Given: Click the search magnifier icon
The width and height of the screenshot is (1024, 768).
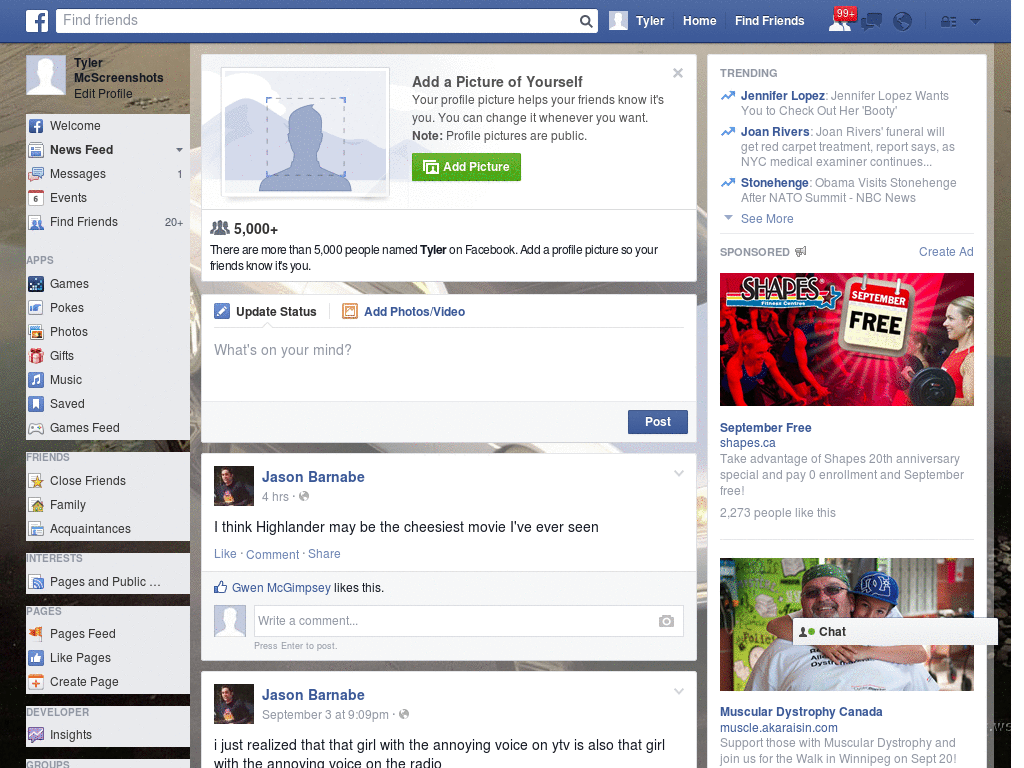Looking at the screenshot, I should pos(586,21).
